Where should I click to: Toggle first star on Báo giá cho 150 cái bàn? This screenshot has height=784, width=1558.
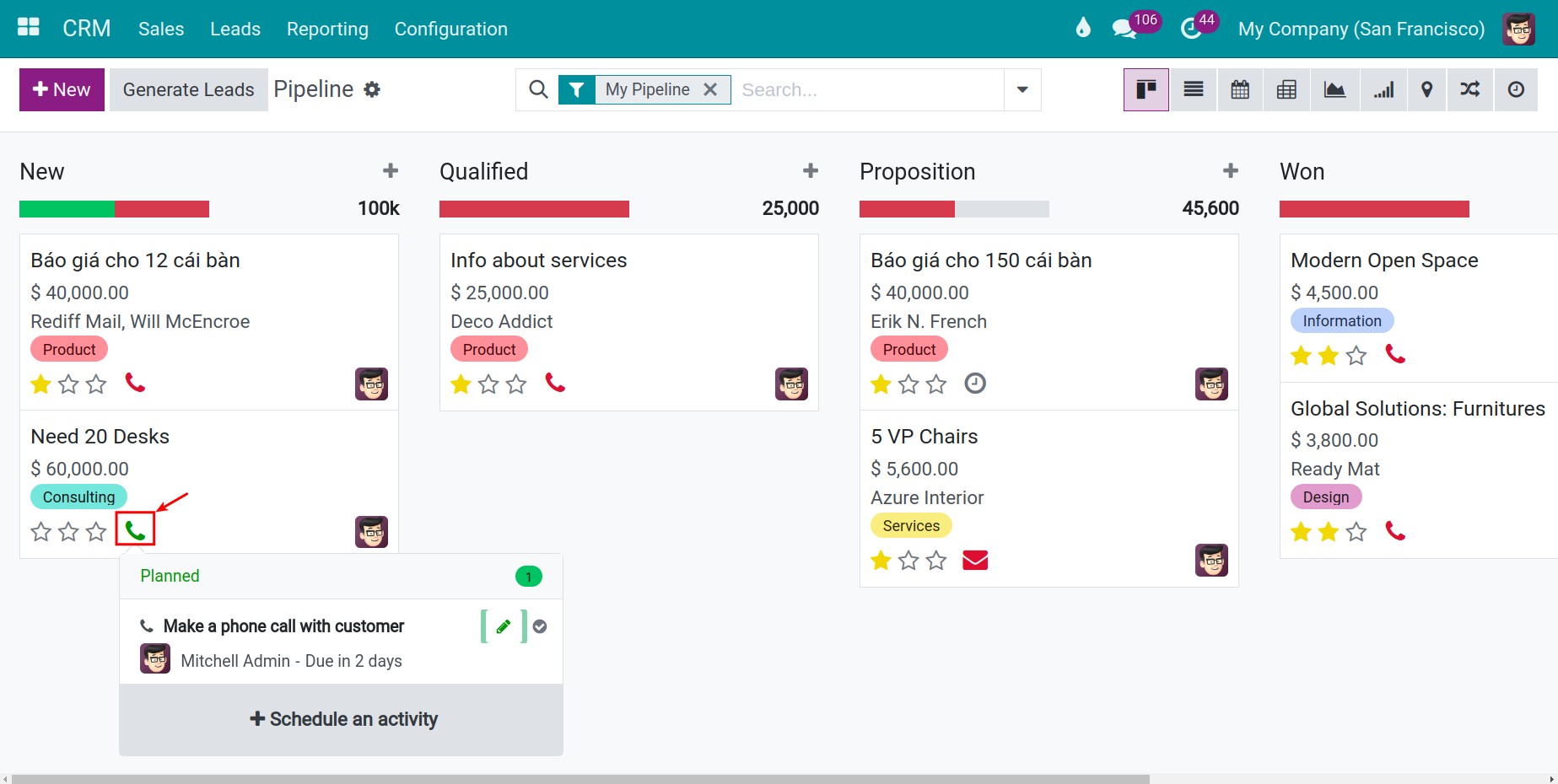[x=881, y=384]
